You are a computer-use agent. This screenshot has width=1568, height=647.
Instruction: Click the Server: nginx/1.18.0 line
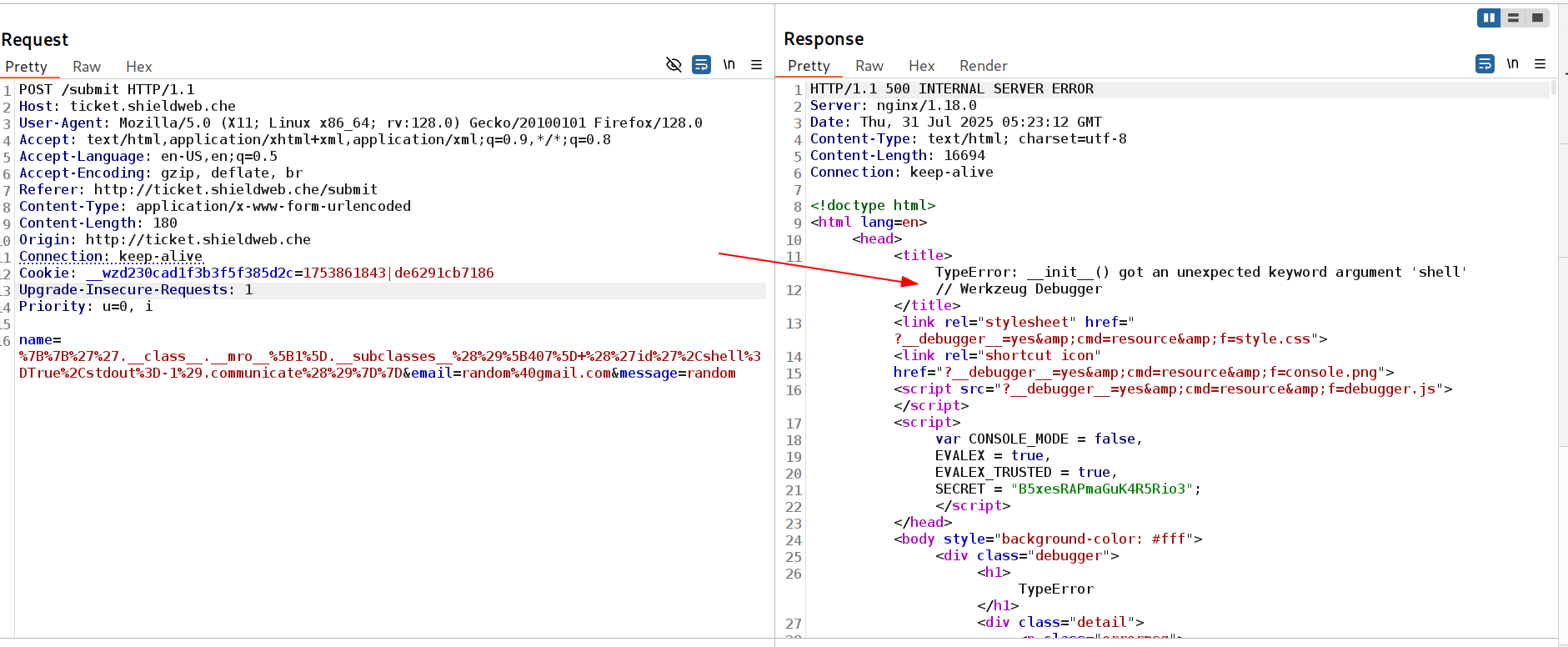coord(894,106)
